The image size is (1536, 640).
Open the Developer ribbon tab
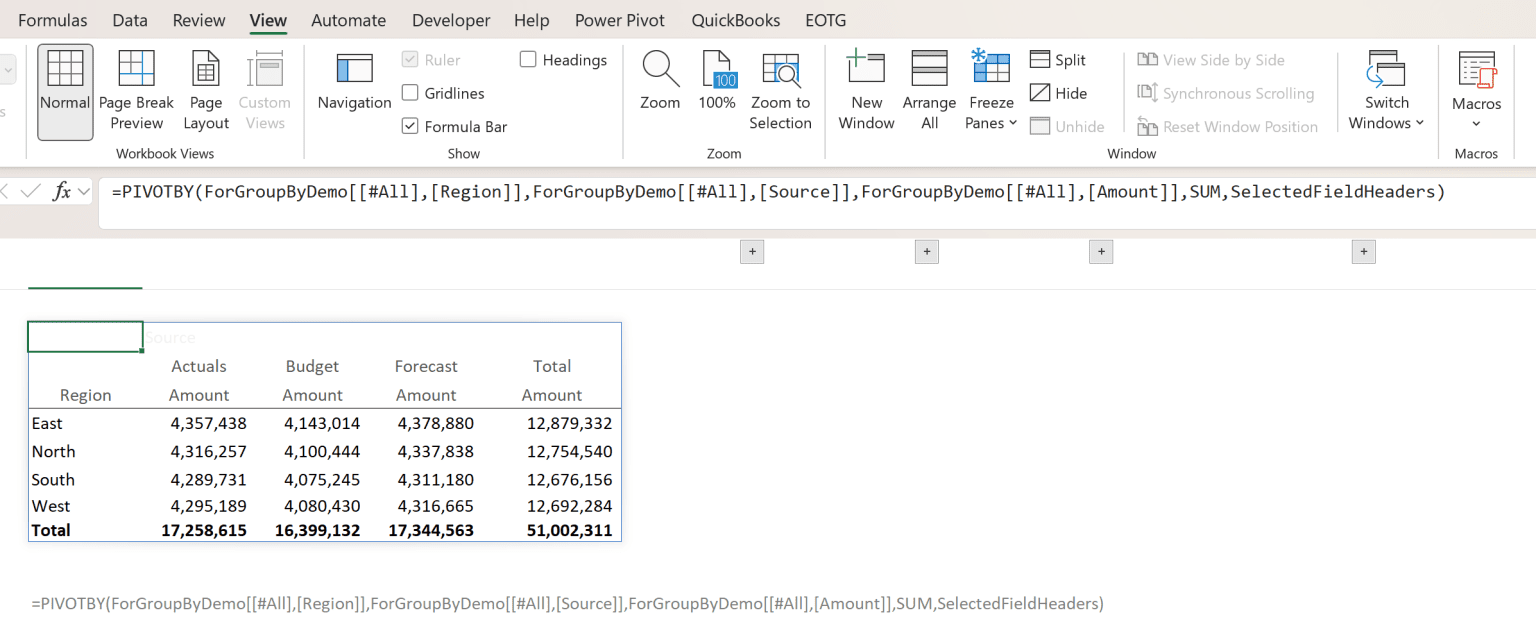451,20
